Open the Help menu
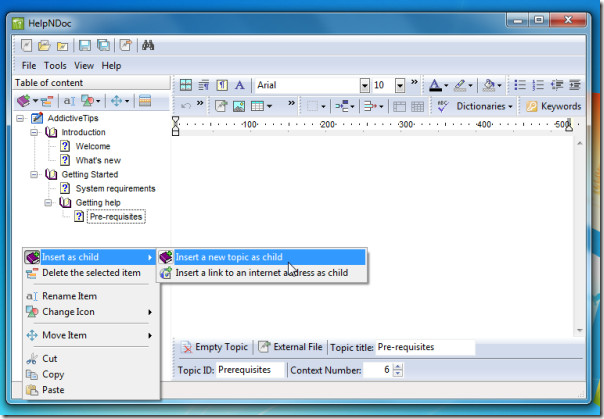The height and width of the screenshot is (419, 604). click(x=111, y=66)
